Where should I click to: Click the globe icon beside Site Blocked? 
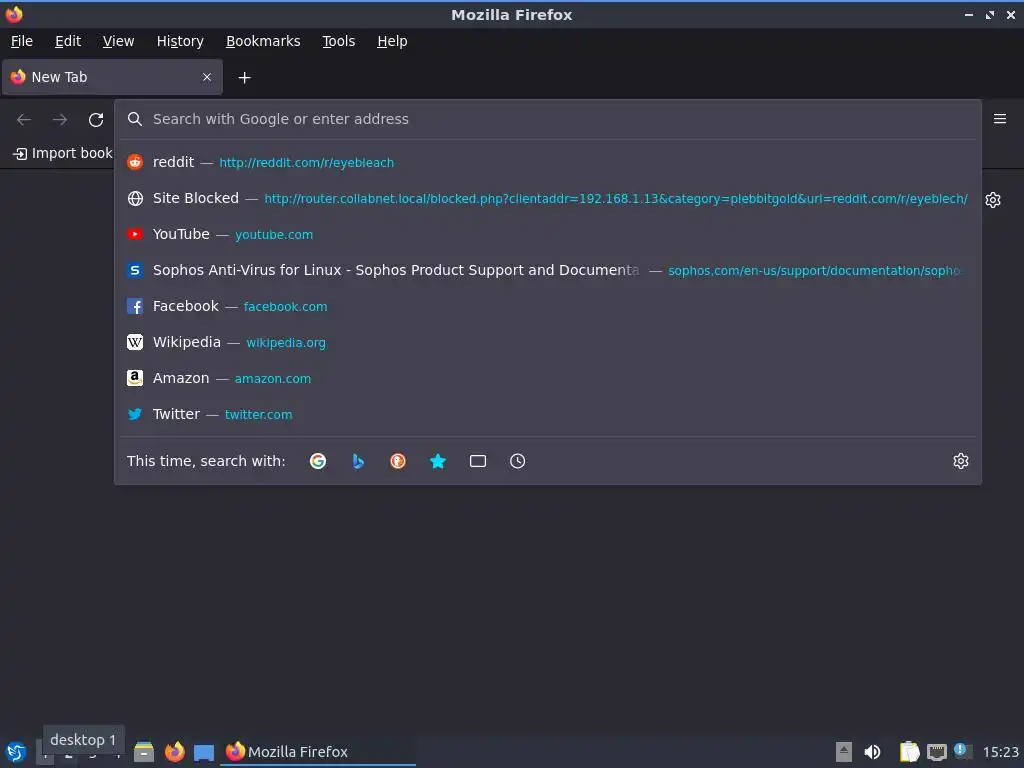pyautogui.click(x=135, y=199)
